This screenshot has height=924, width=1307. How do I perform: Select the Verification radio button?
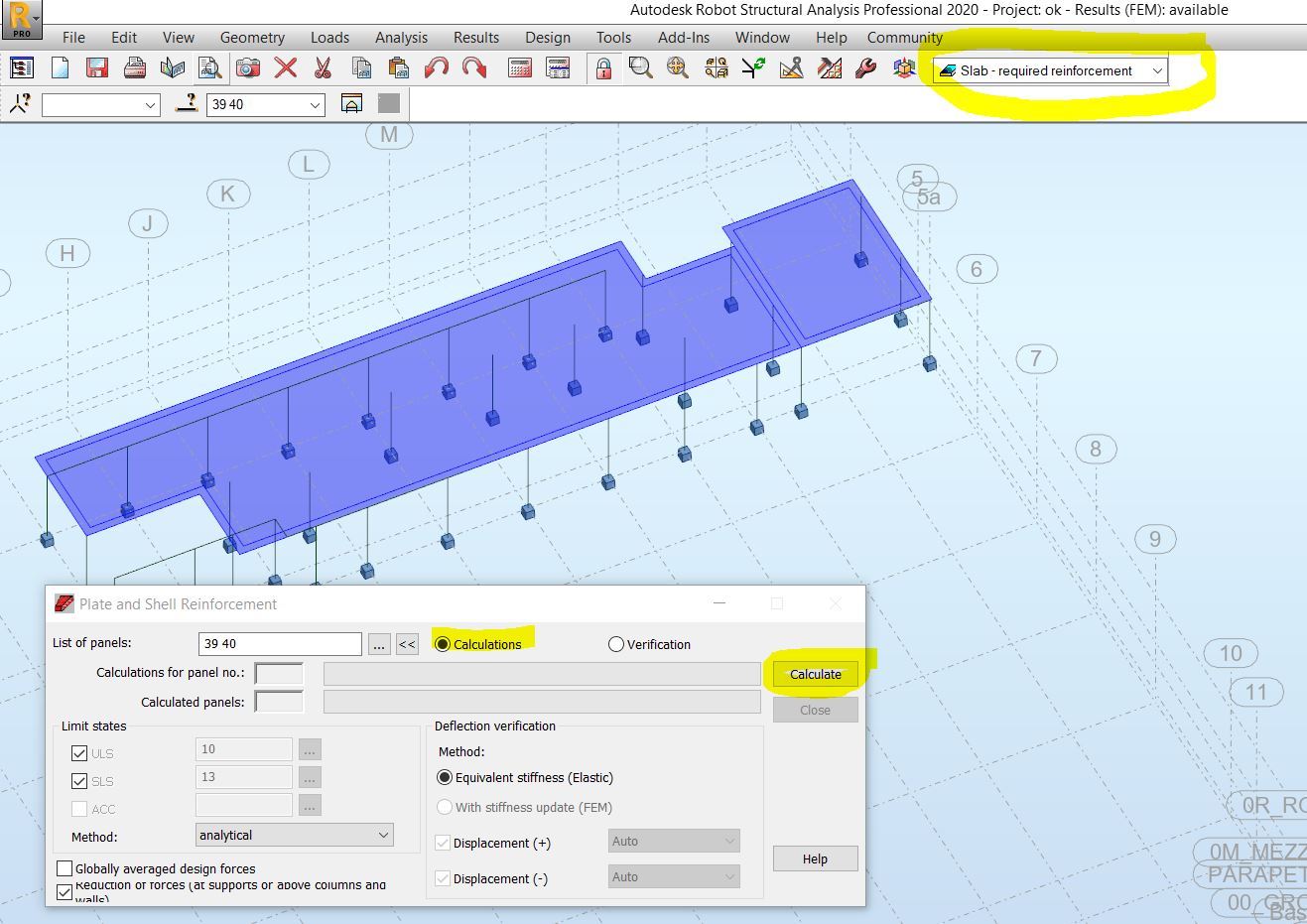615,643
